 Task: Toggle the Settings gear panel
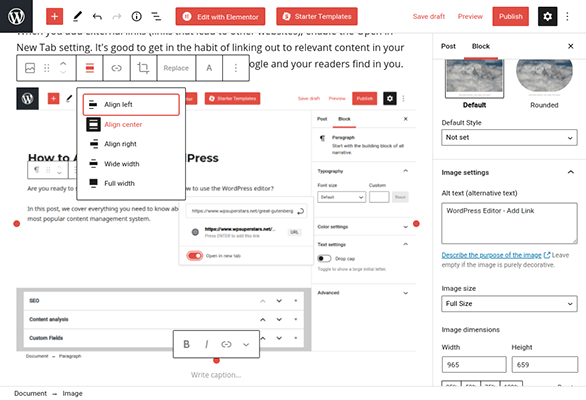pos(548,16)
